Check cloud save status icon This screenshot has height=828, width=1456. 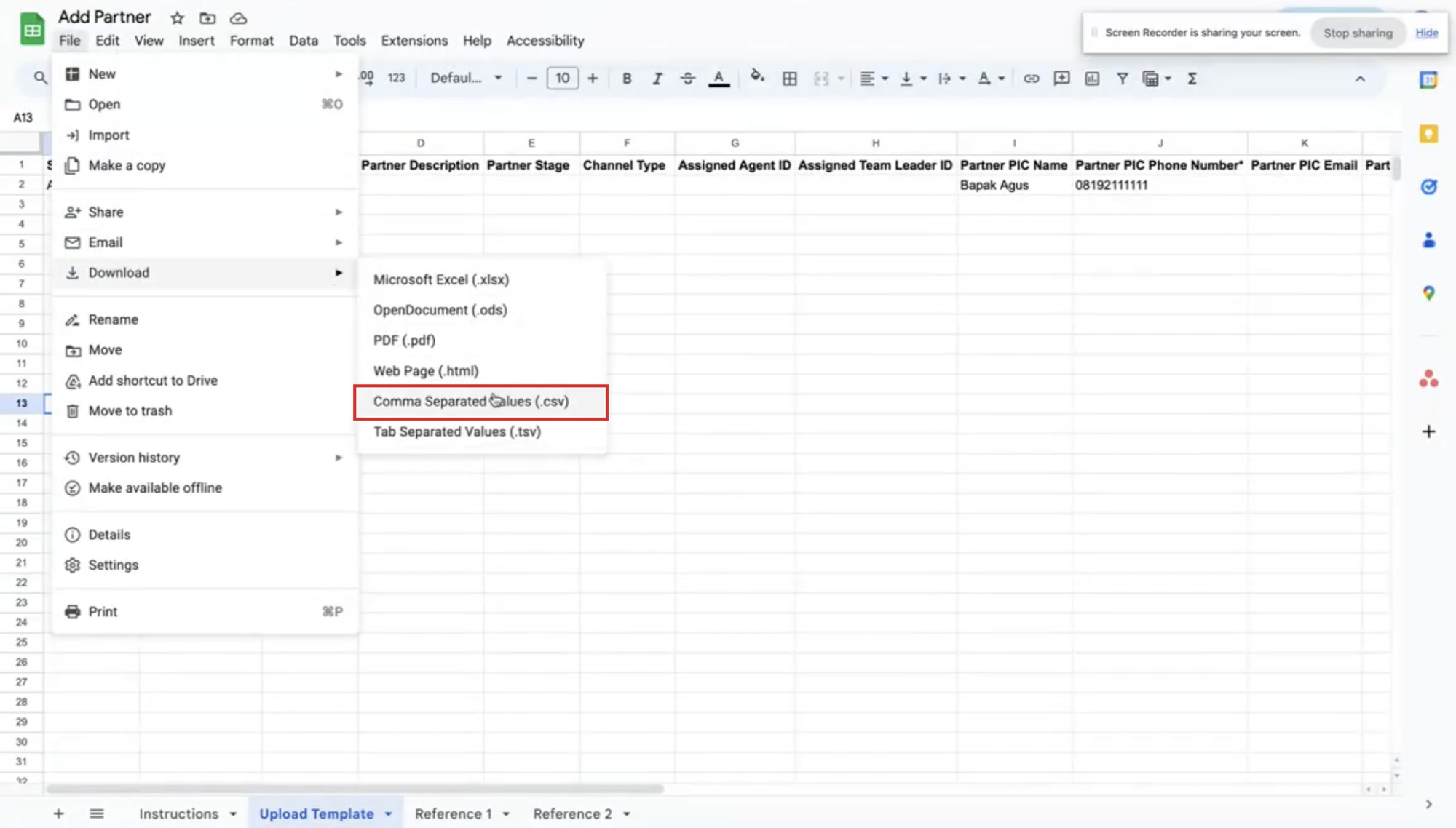(x=238, y=18)
